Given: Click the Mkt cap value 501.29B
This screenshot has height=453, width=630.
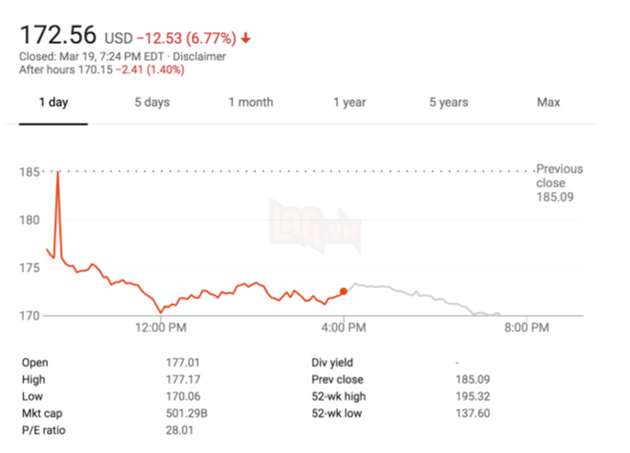Looking at the screenshot, I should pyautogui.click(x=184, y=413).
